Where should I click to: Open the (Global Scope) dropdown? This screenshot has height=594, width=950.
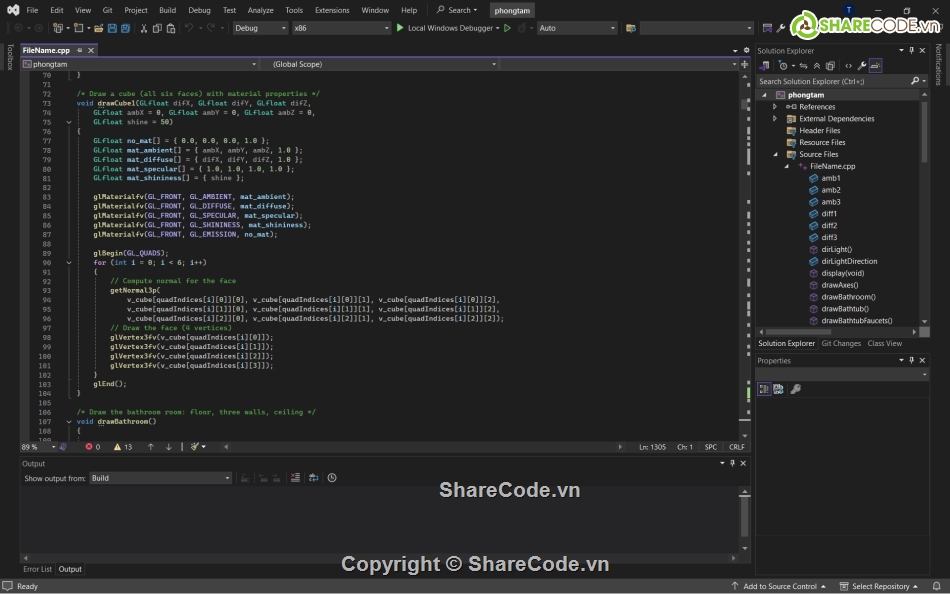pos(380,64)
